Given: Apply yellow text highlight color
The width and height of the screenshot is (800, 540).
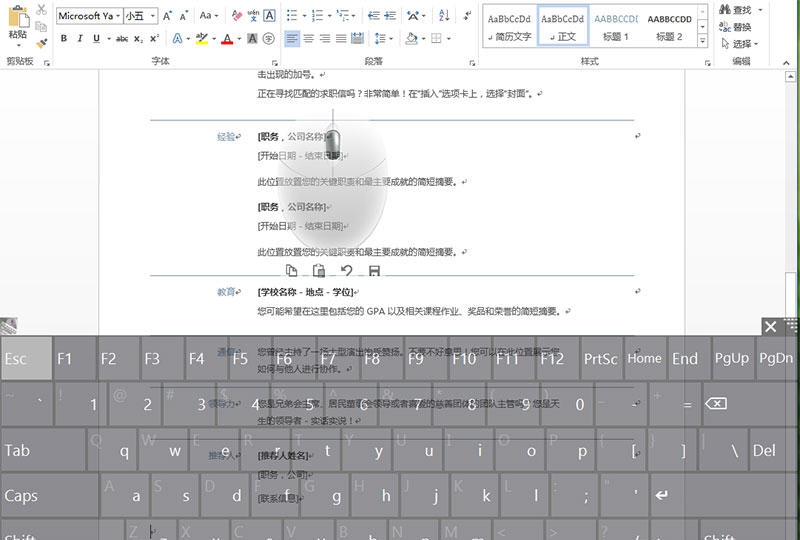Looking at the screenshot, I should 202,38.
